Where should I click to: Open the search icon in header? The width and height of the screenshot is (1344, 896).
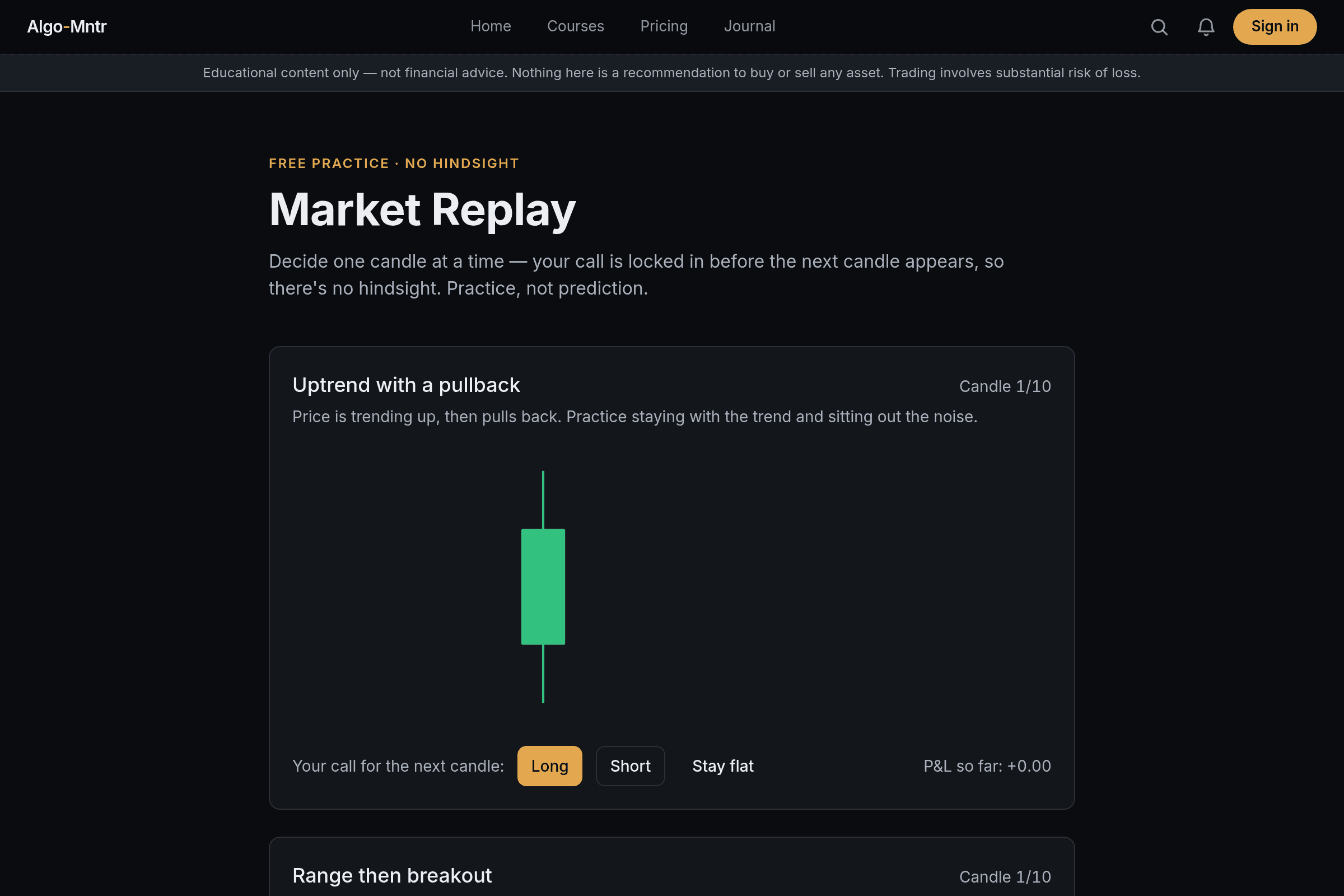click(x=1159, y=27)
